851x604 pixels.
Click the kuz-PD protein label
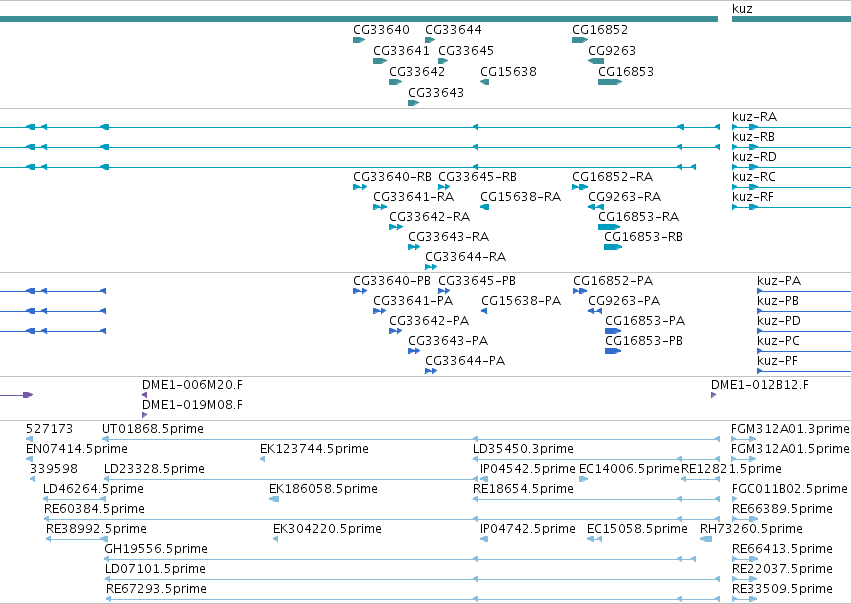click(779, 321)
